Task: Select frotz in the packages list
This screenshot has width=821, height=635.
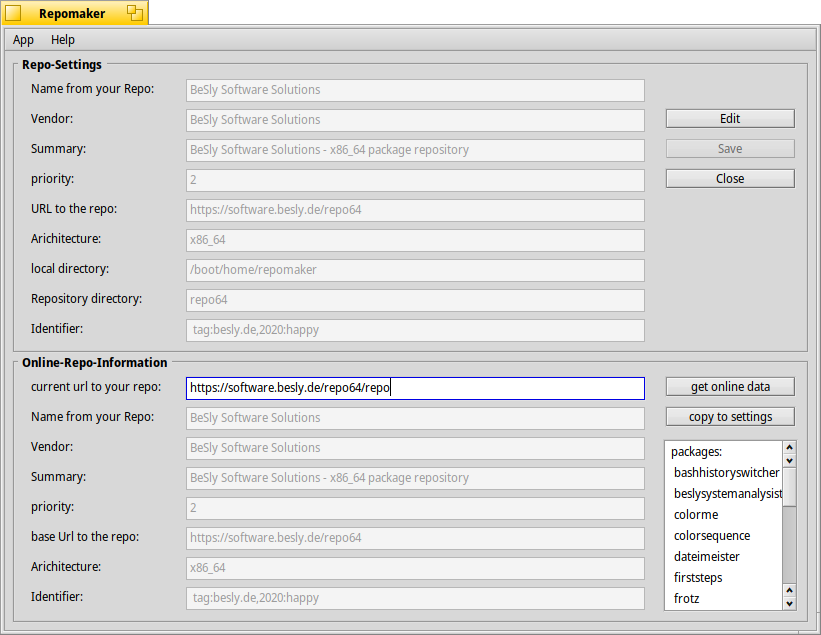Action: [686, 599]
